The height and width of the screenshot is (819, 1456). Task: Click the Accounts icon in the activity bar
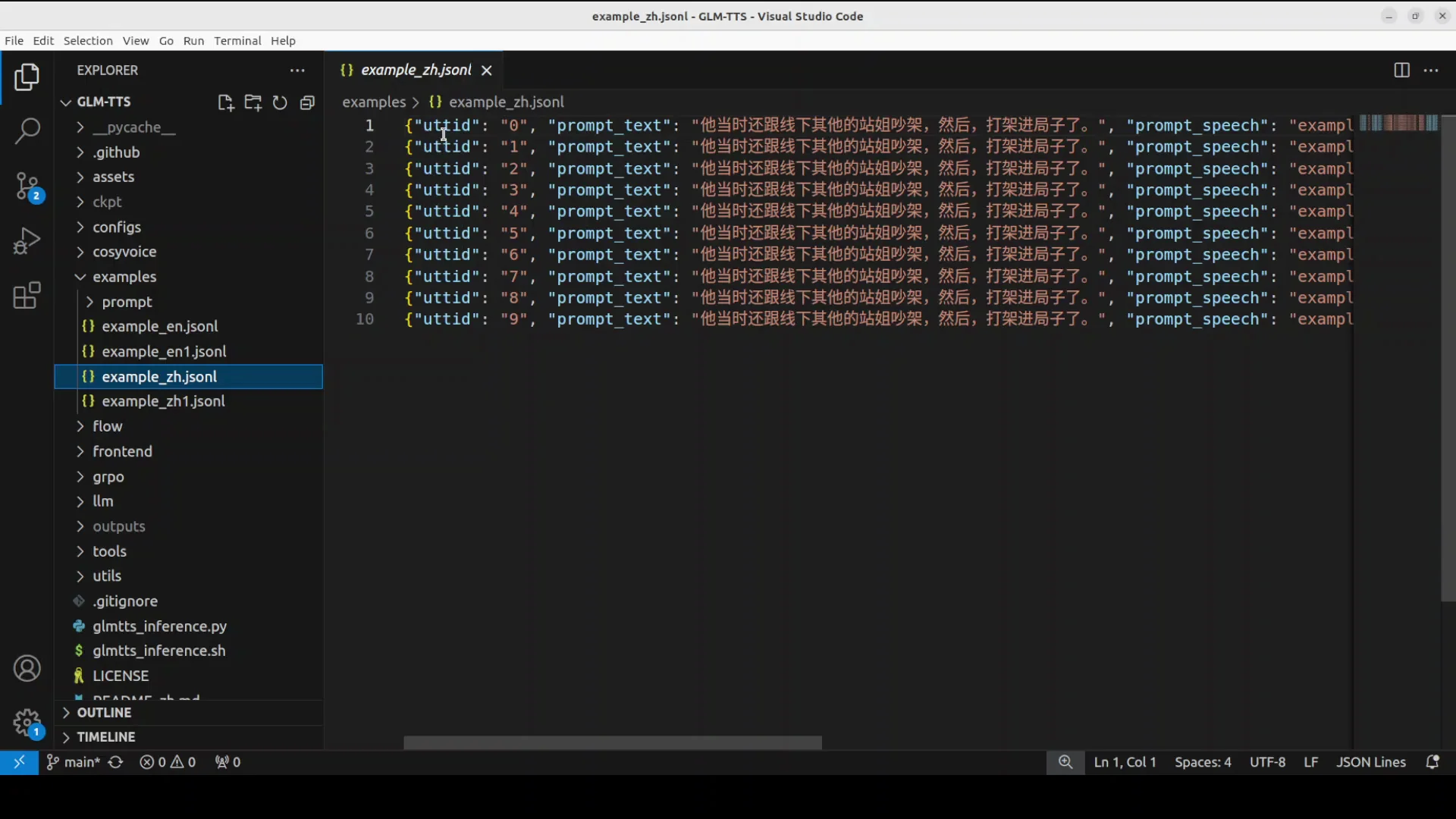[x=27, y=668]
